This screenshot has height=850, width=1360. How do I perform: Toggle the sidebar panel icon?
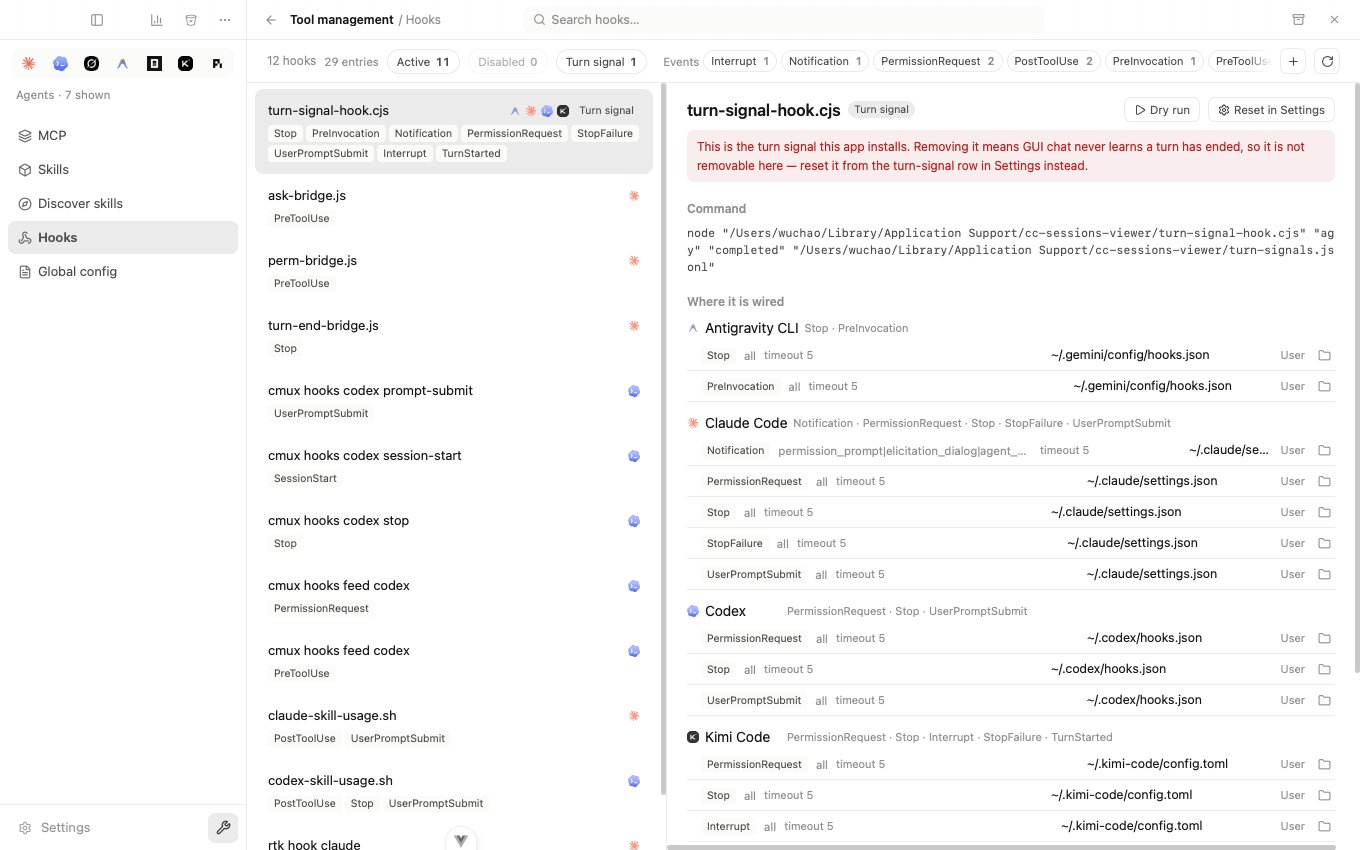coord(97,20)
